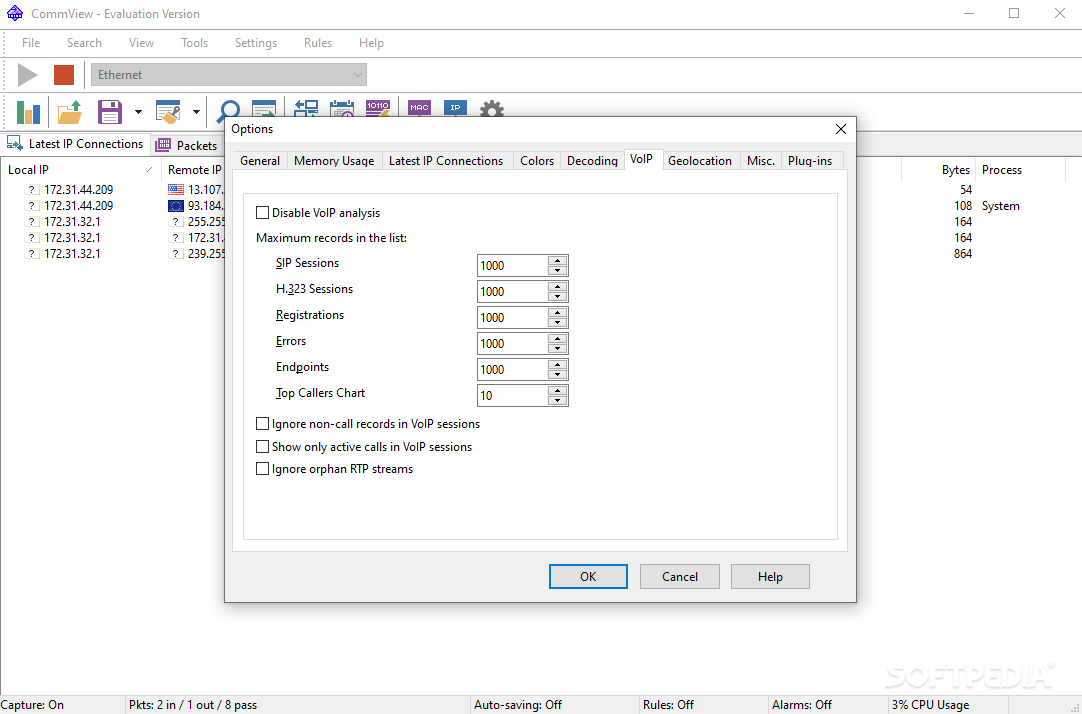Click the reconstruct session toolbar icon

click(306, 108)
